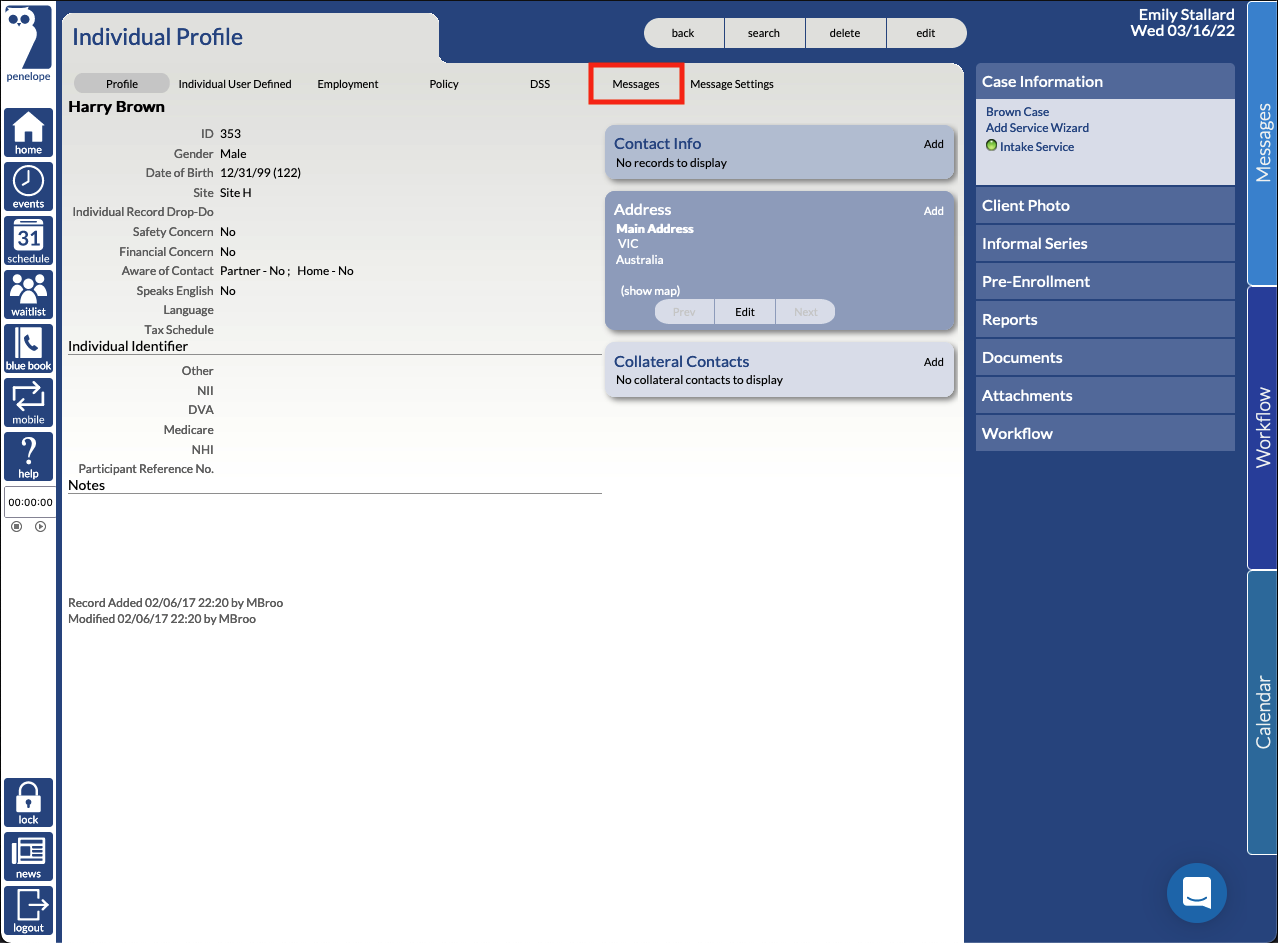Viewport: 1278px width, 943px height.
Task: Click the Record Added 02/06/17 text
Action: [x=175, y=603]
